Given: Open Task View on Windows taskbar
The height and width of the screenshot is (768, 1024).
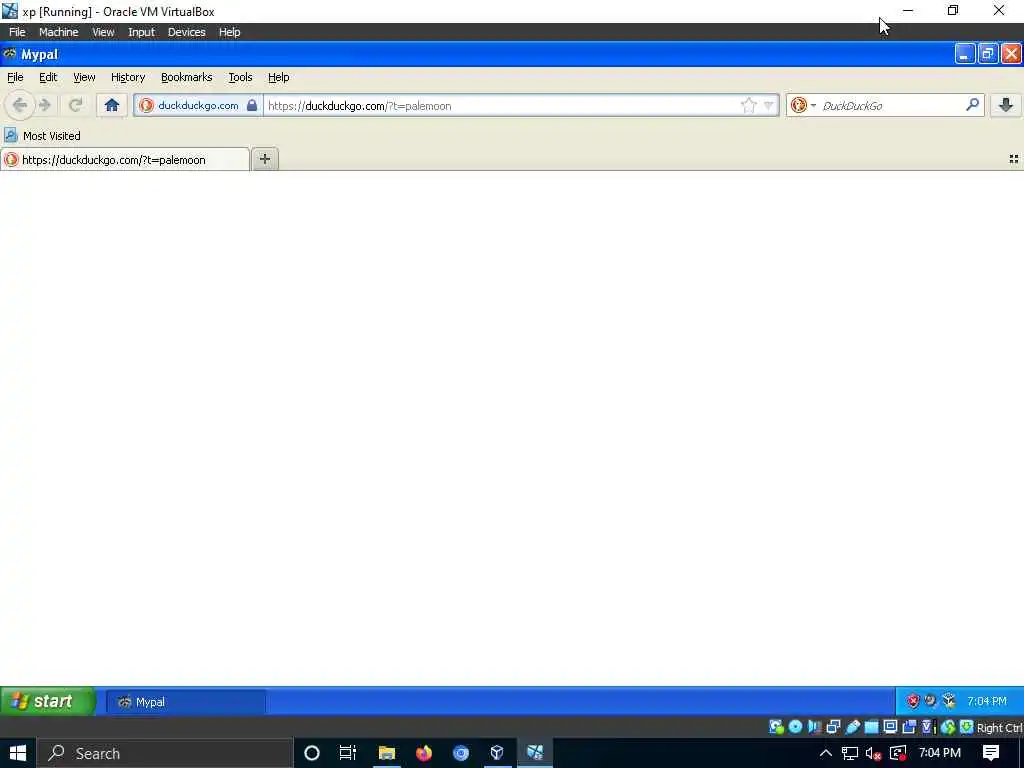Looking at the screenshot, I should coord(347,753).
